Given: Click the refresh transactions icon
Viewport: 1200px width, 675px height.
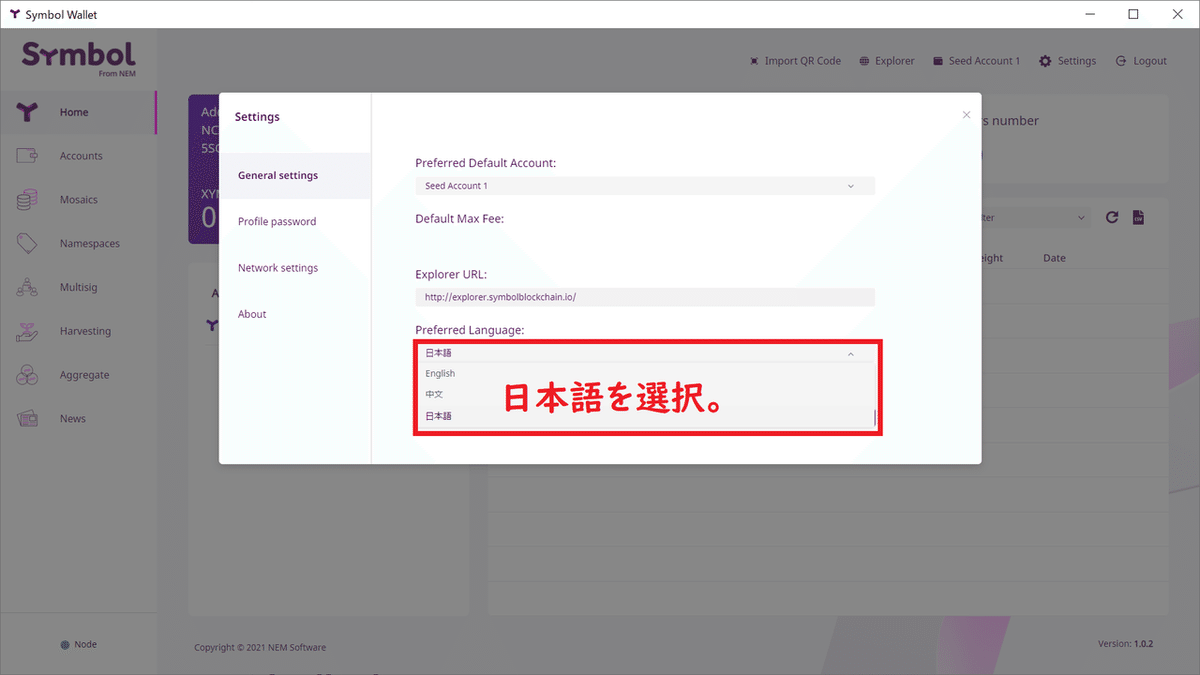Looking at the screenshot, I should click(x=1112, y=217).
